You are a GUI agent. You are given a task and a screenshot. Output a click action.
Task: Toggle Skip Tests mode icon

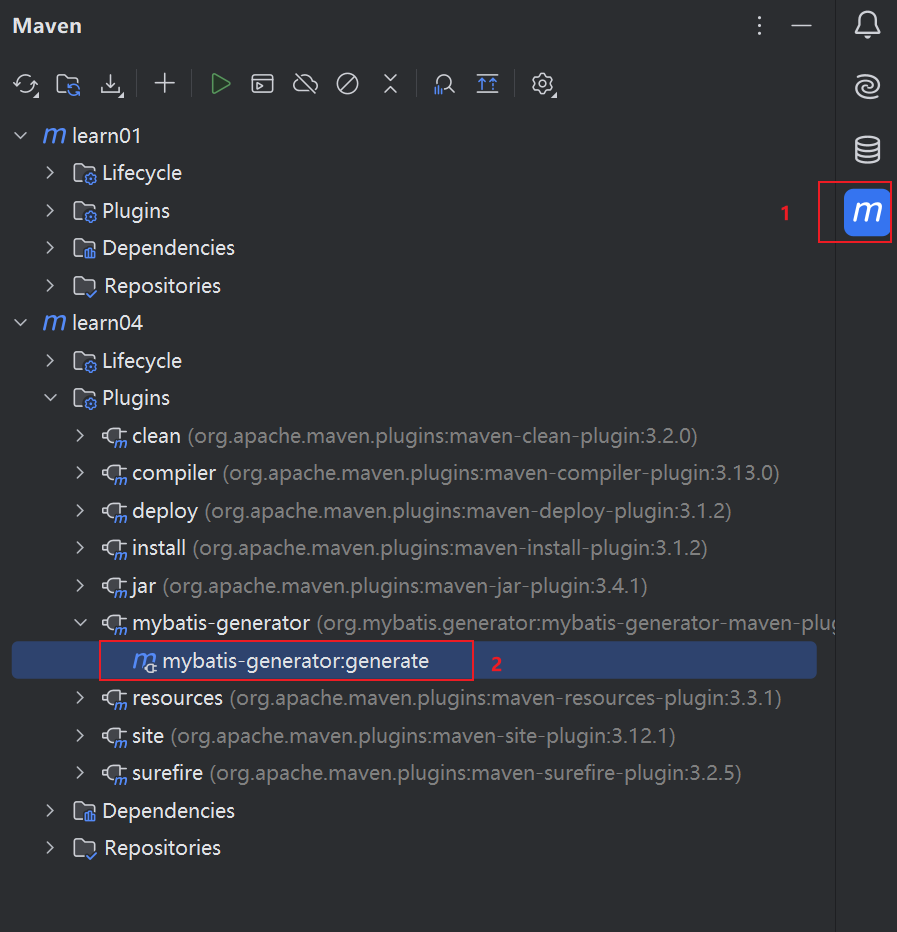(348, 84)
